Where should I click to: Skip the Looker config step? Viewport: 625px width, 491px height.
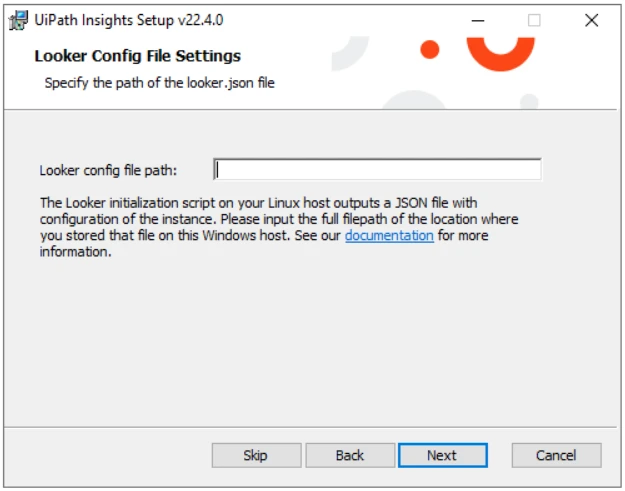(256, 455)
